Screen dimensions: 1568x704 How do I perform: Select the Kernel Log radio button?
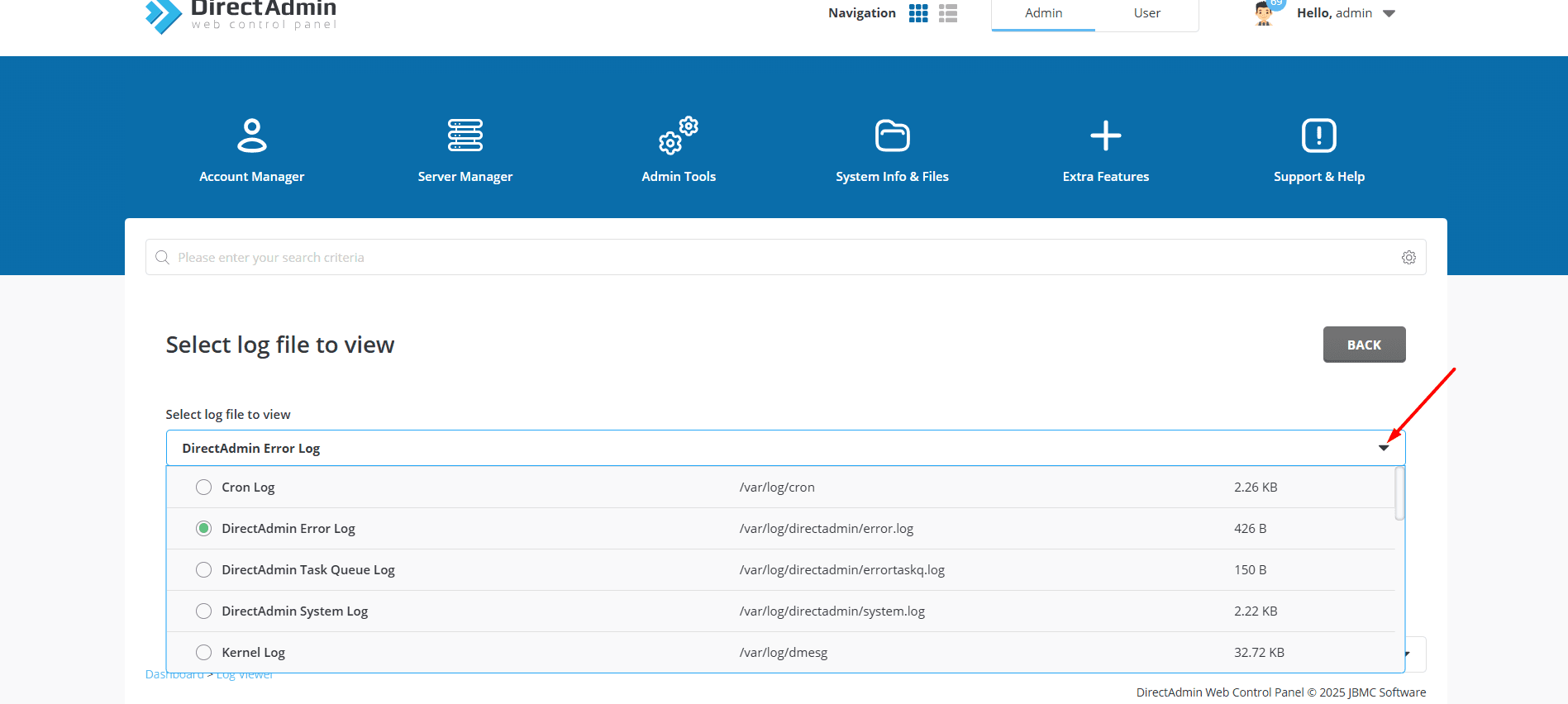(x=203, y=653)
